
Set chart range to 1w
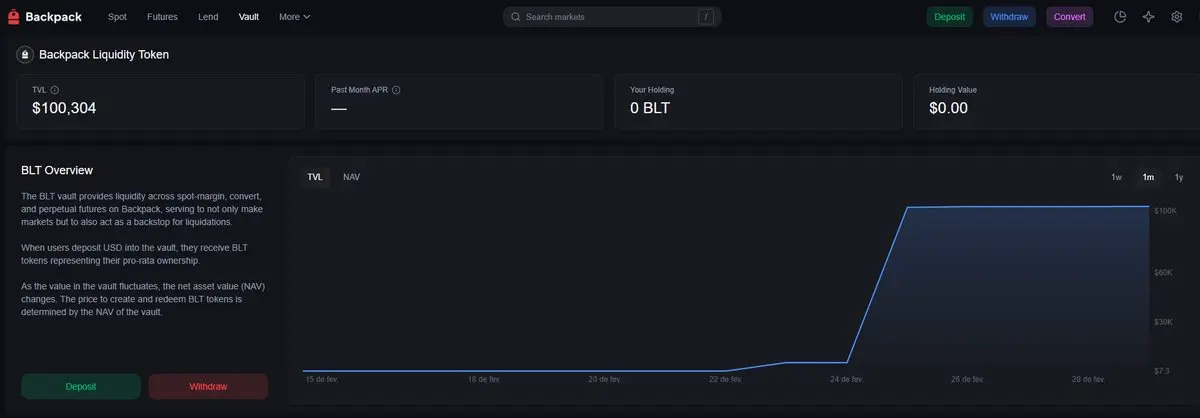(1116, 177)
